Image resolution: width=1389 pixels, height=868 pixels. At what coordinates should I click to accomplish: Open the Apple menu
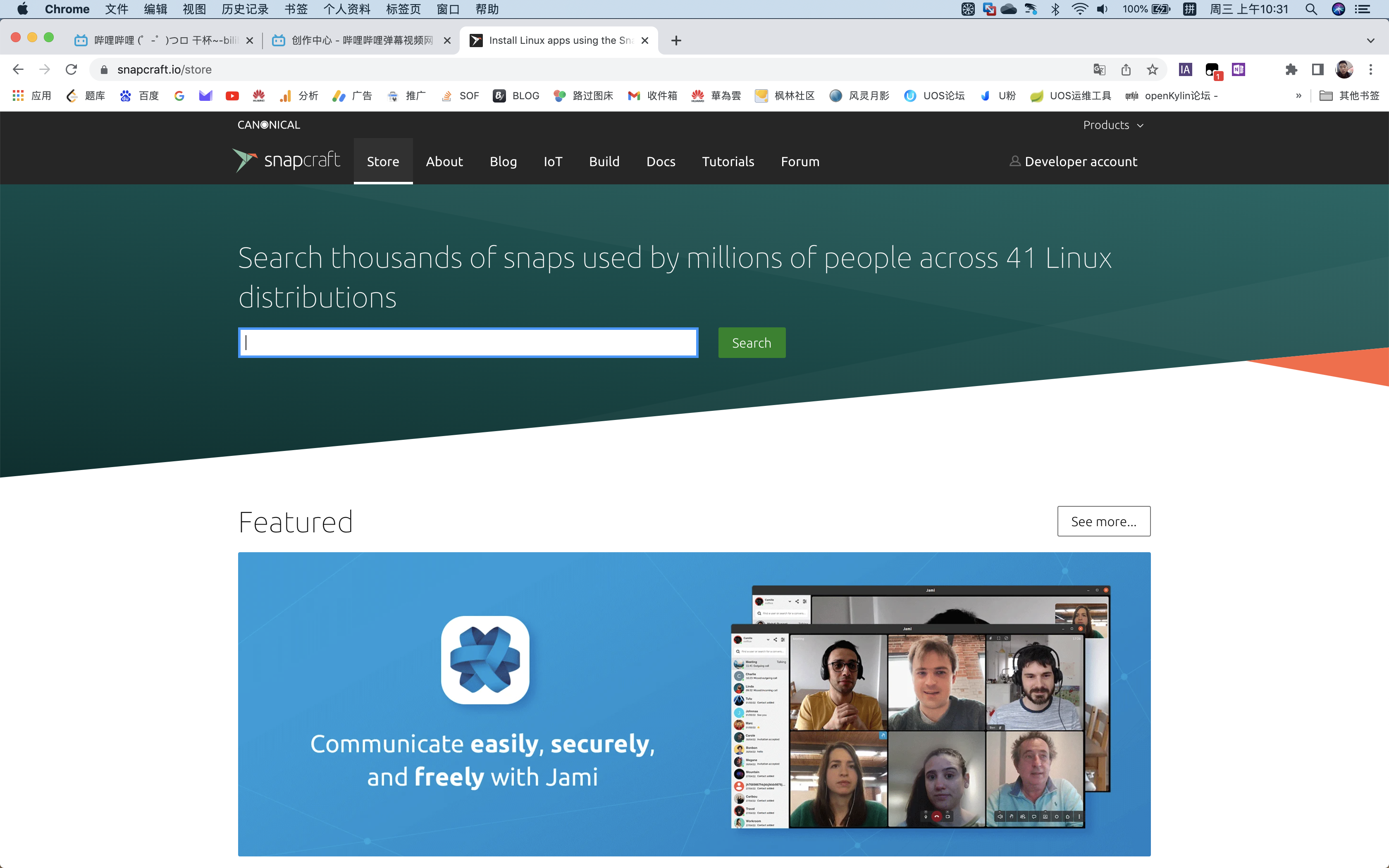point(22,9)
